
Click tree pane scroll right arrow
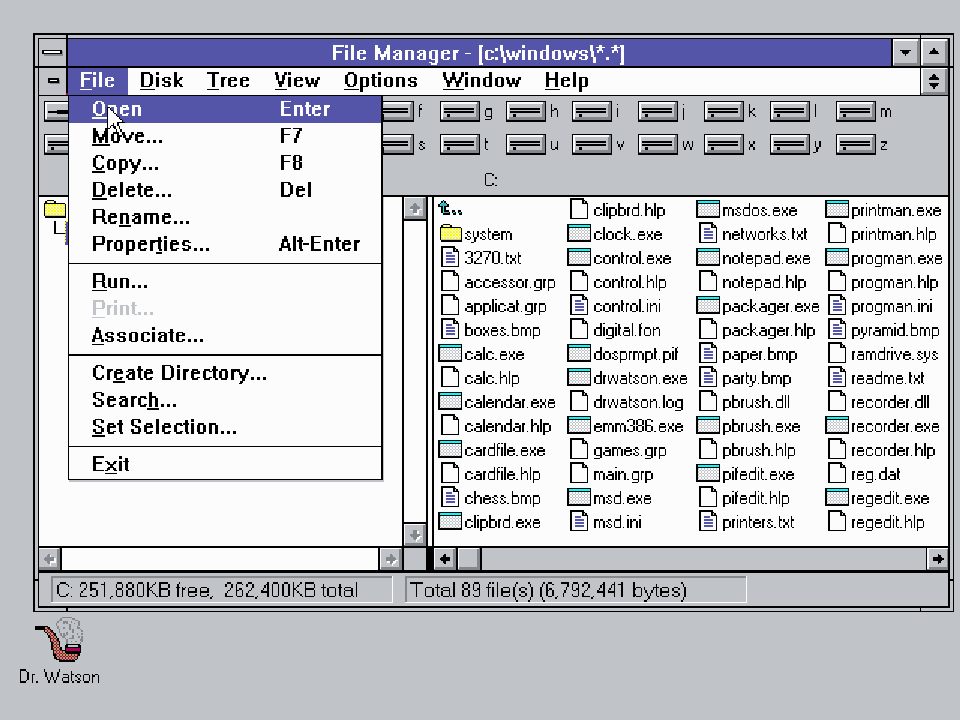pos(390,558)
